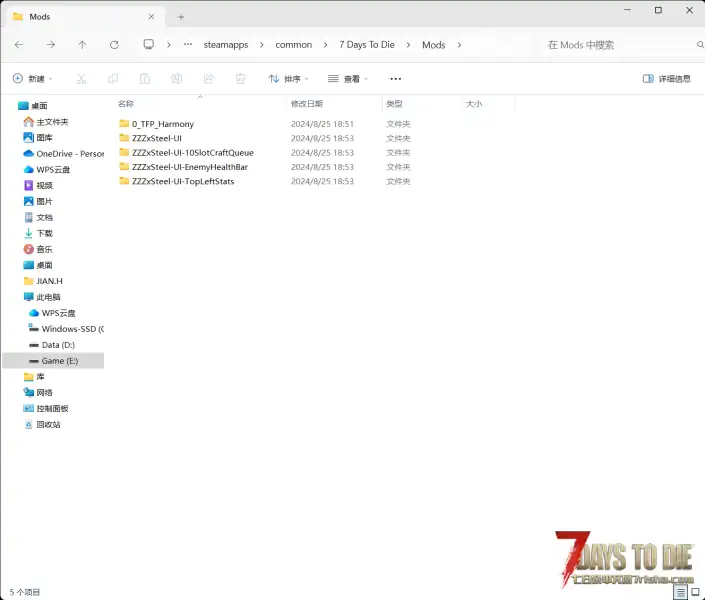The image size is (705, 600).
Task: Click common in the breadcrumb
Action: 294,45
